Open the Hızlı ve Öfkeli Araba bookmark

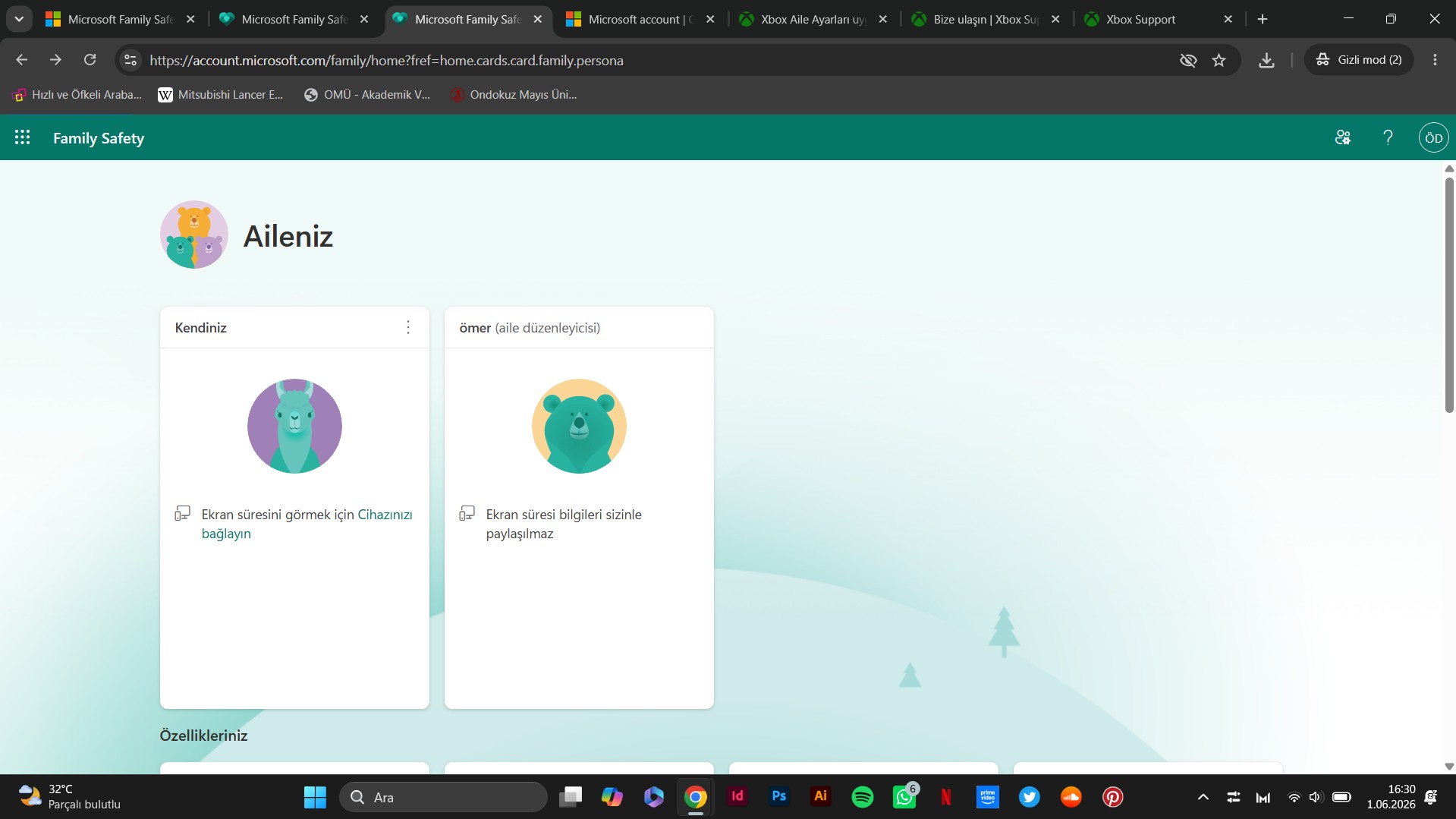tap(77, 95)
